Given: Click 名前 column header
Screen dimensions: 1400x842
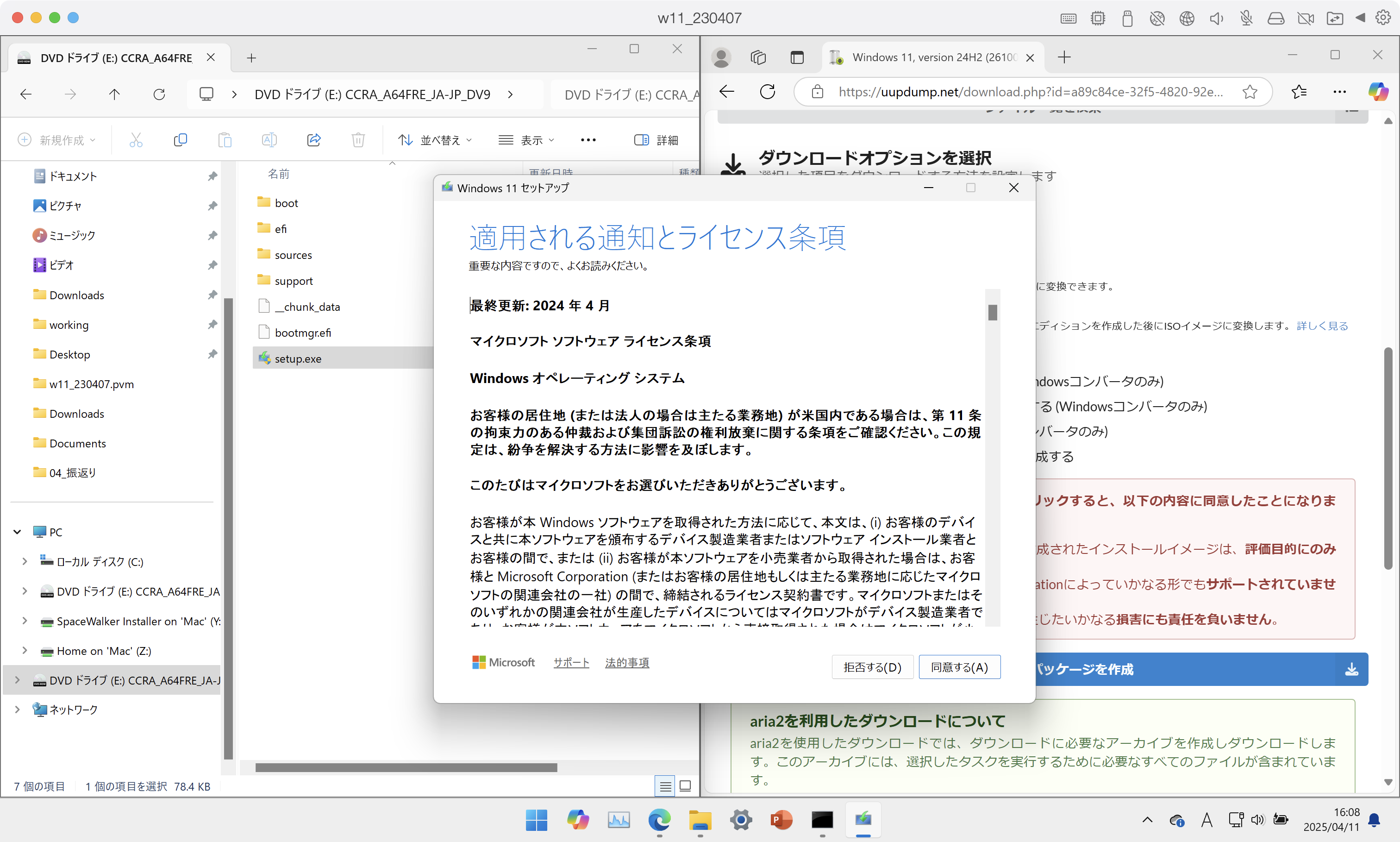Looking at the screenshot, I should [278, 174].
